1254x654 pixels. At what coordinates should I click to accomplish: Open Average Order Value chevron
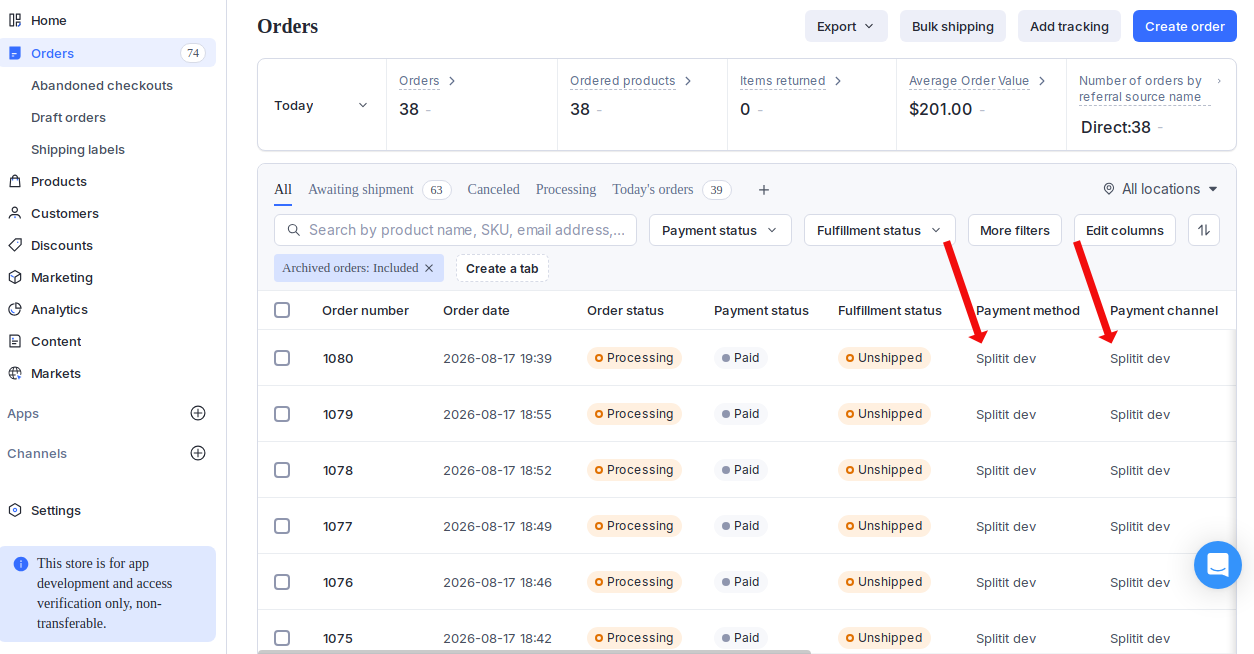point(1042,81)
